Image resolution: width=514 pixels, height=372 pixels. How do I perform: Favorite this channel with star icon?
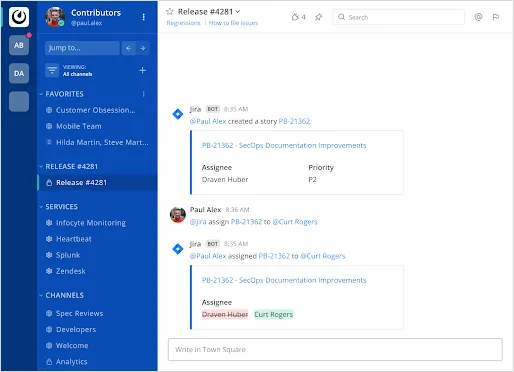click(x=170, y=12)
